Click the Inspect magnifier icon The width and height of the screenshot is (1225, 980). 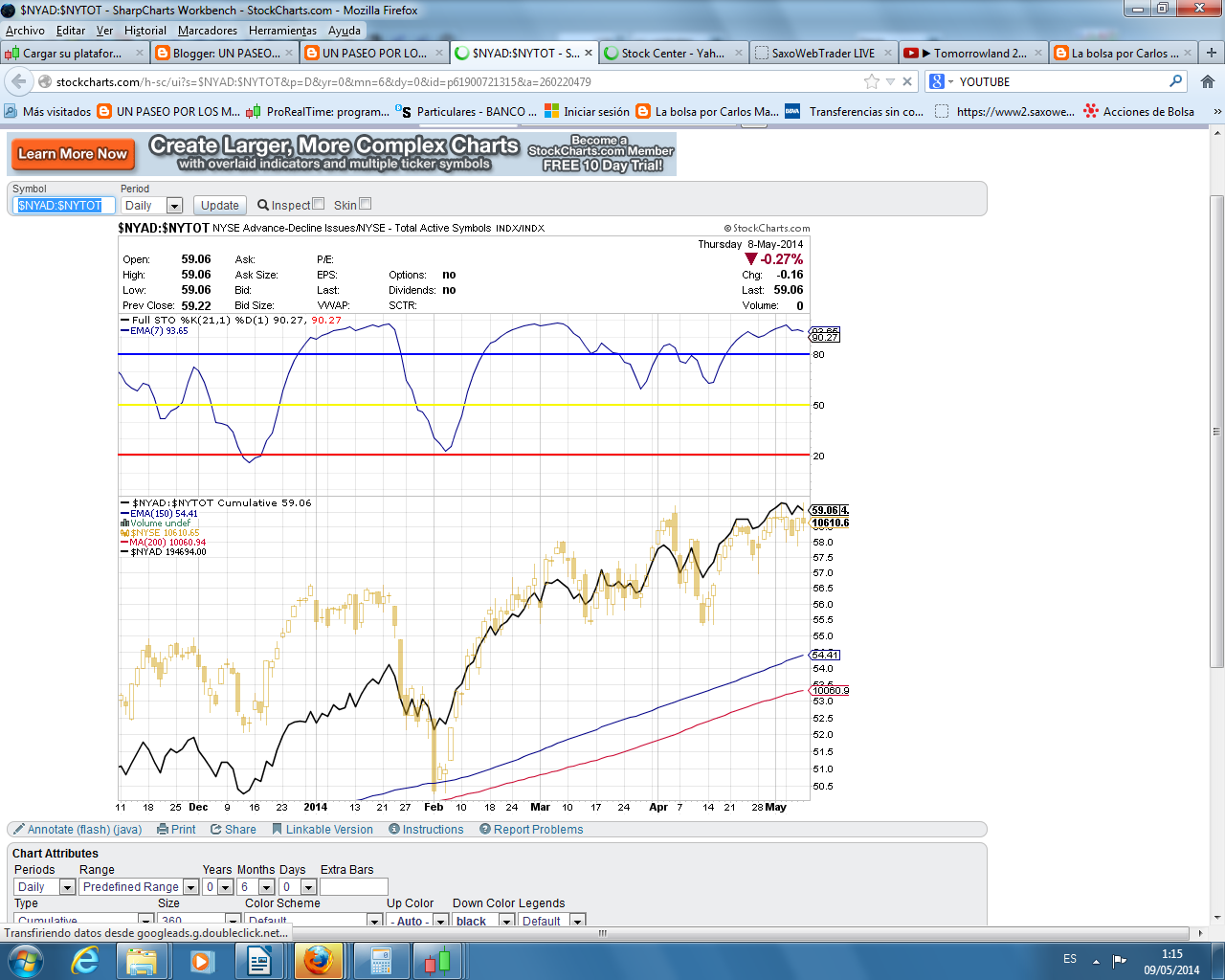pos(263,205)
